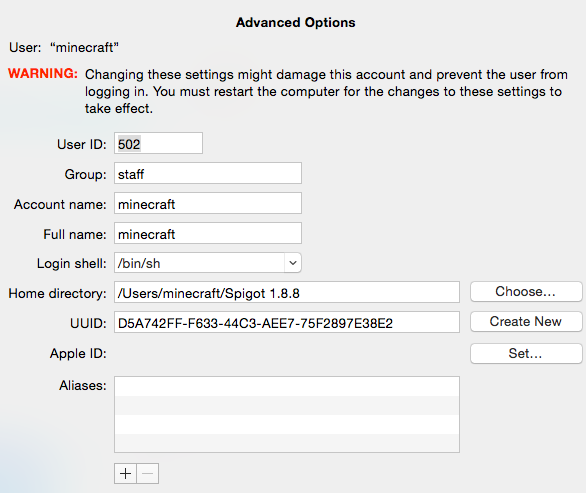Edit the Full name minecraft field

coord(208,233)
